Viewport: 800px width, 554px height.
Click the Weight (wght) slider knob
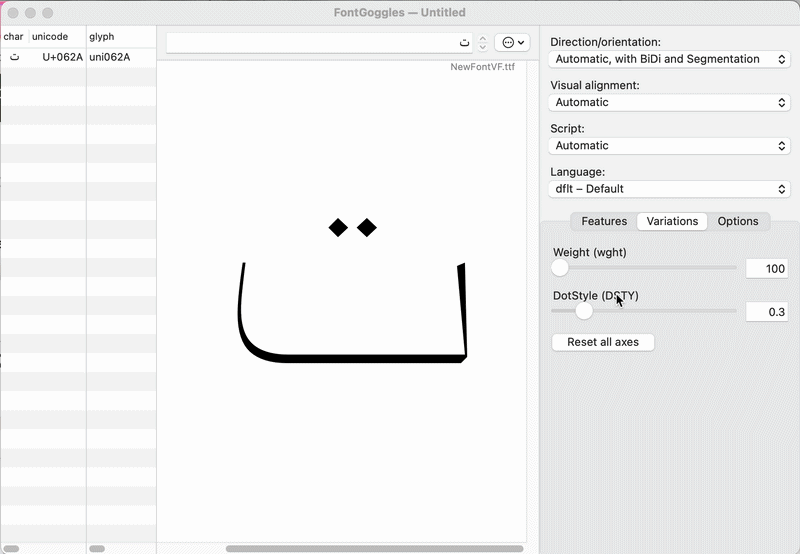[560, 268]
